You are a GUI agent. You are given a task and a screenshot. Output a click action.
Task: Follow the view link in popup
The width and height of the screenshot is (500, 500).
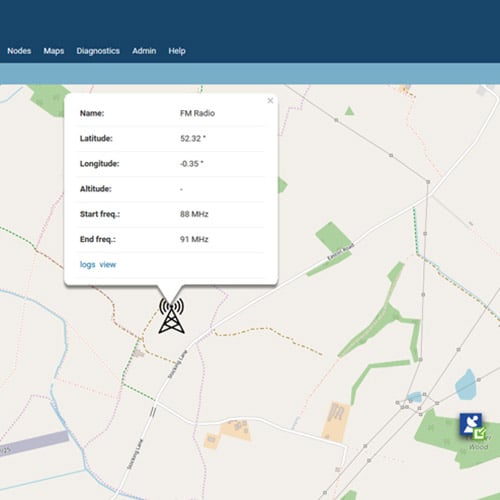click(x=108, y=265)
